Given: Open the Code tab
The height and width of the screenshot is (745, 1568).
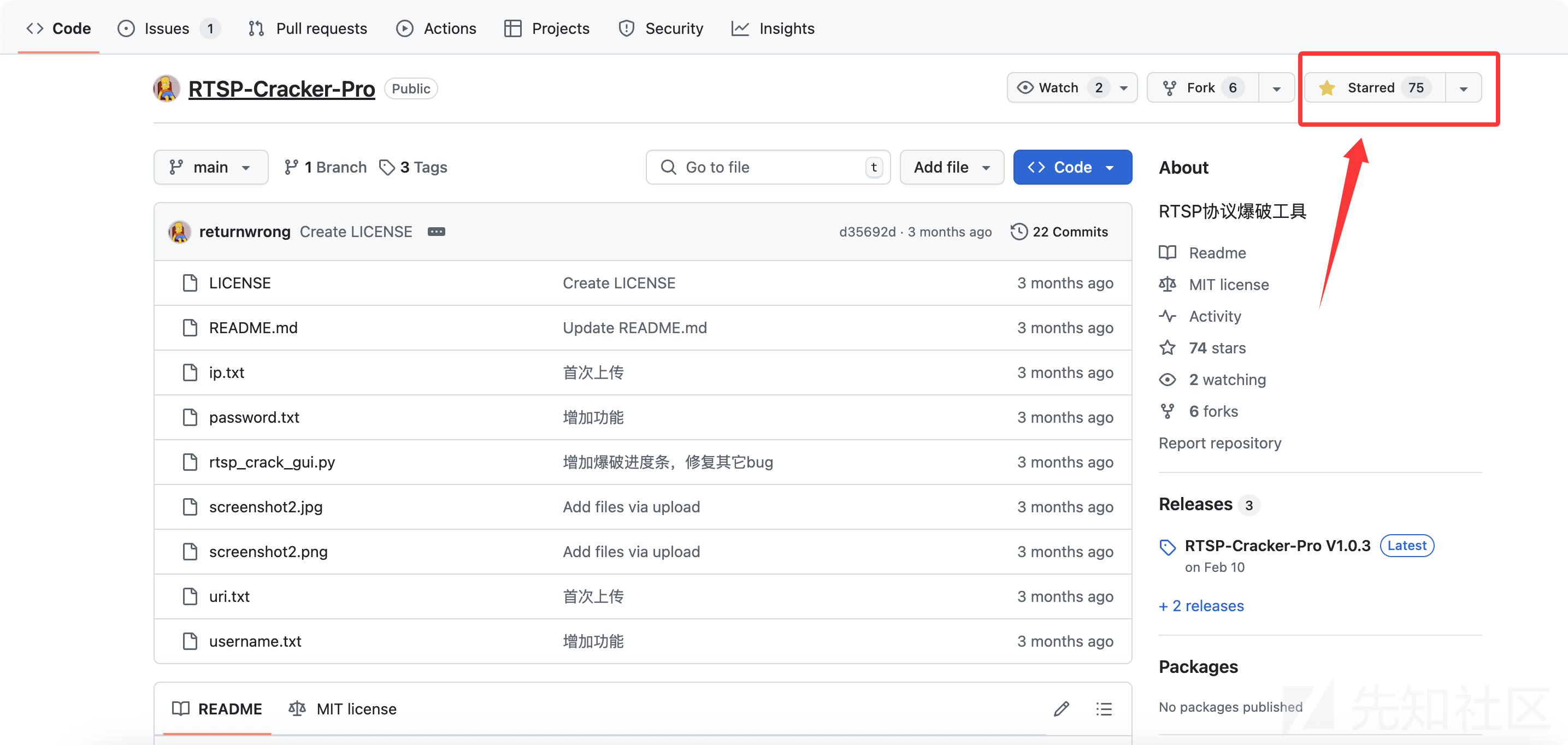Looking at the screenshot, I should click(x=58, y=28).
